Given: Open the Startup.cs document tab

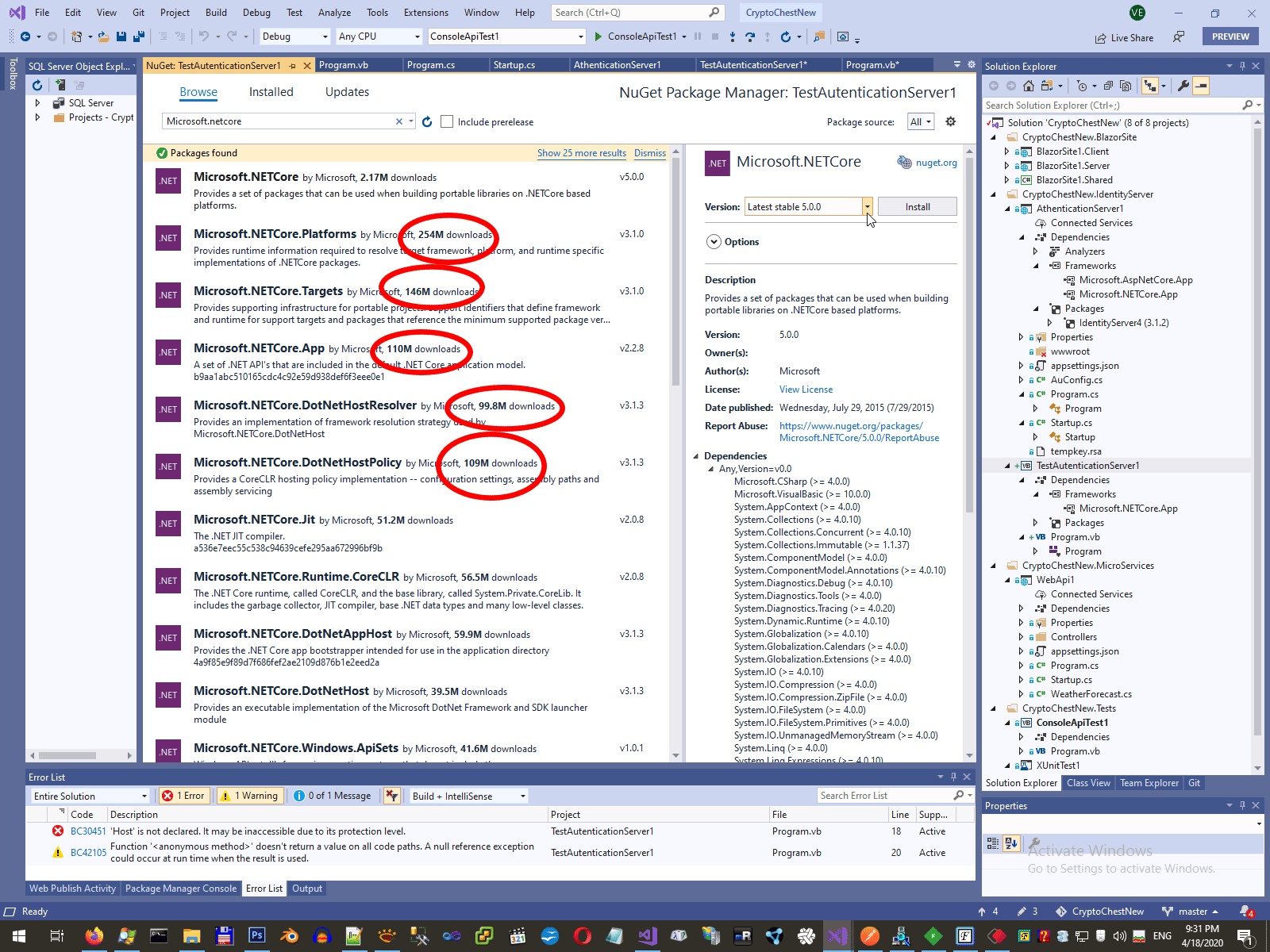Looking at the screenshot, I should [514, 65].
